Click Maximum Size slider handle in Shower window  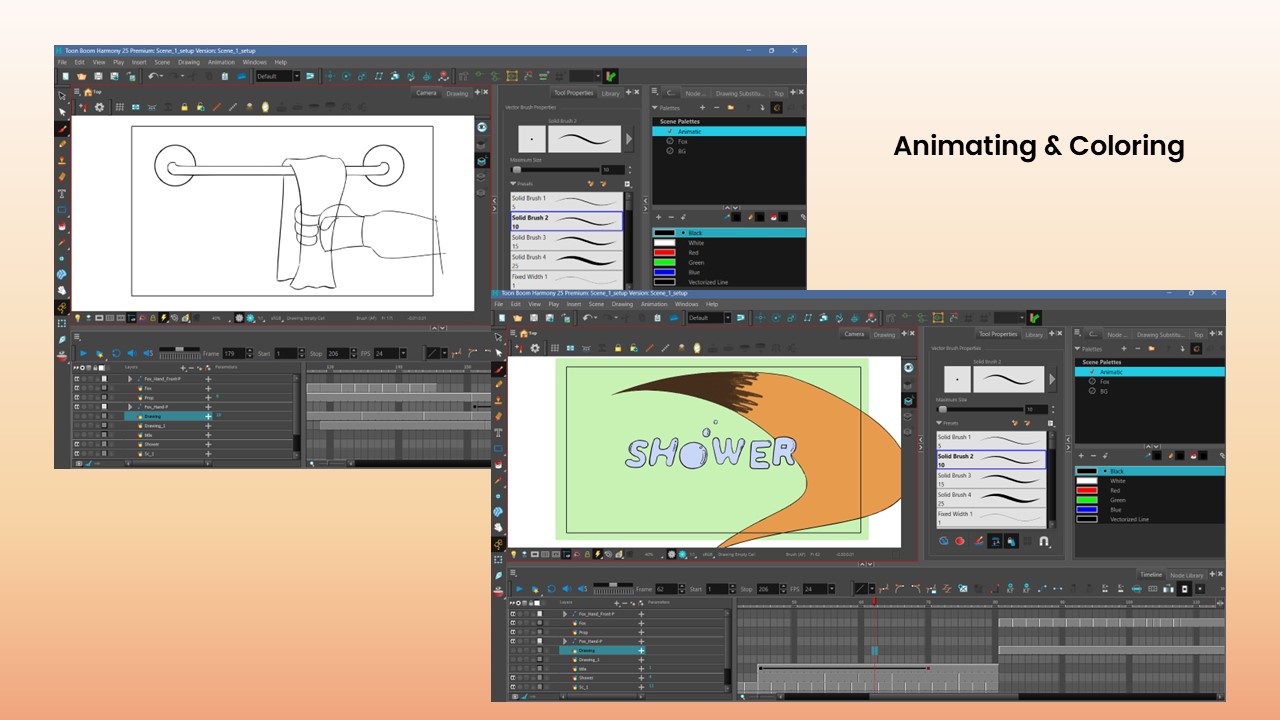tap(941, 409)
